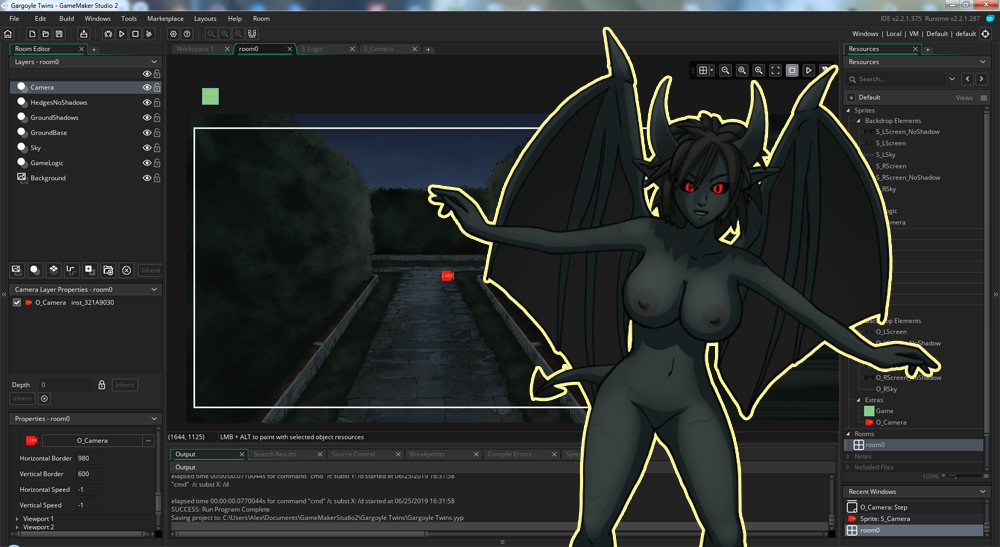1000x547 pixels.
Task: Collapse Camera Layer Properties panel
Action: click(x=154, y=289)
